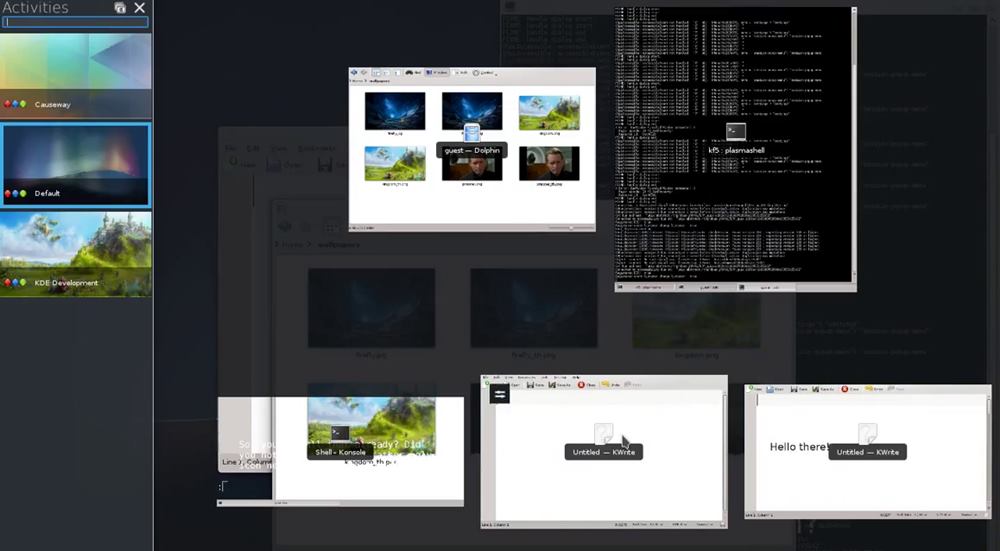Click the settings sliders icon in KWrite window

point(499,395)
